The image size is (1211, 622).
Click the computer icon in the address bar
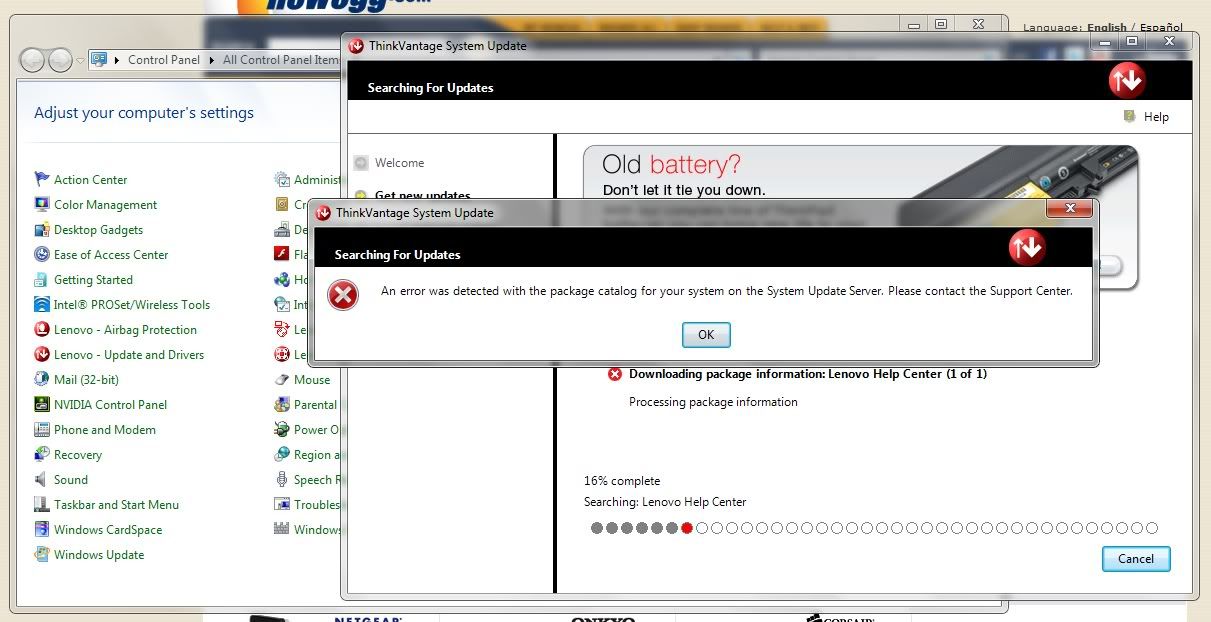click(99, 60)
